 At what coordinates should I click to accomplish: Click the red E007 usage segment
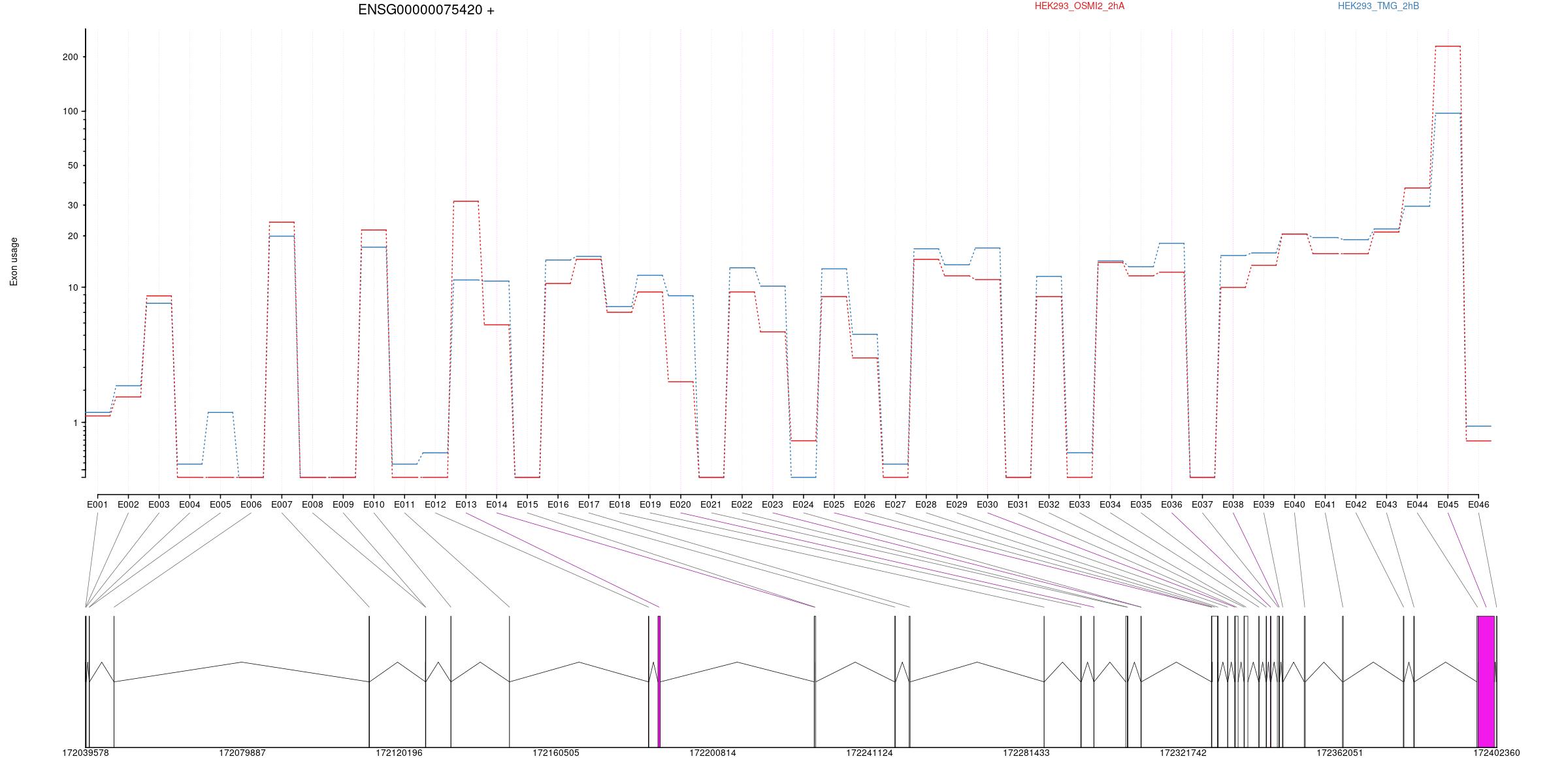(282, 222)
